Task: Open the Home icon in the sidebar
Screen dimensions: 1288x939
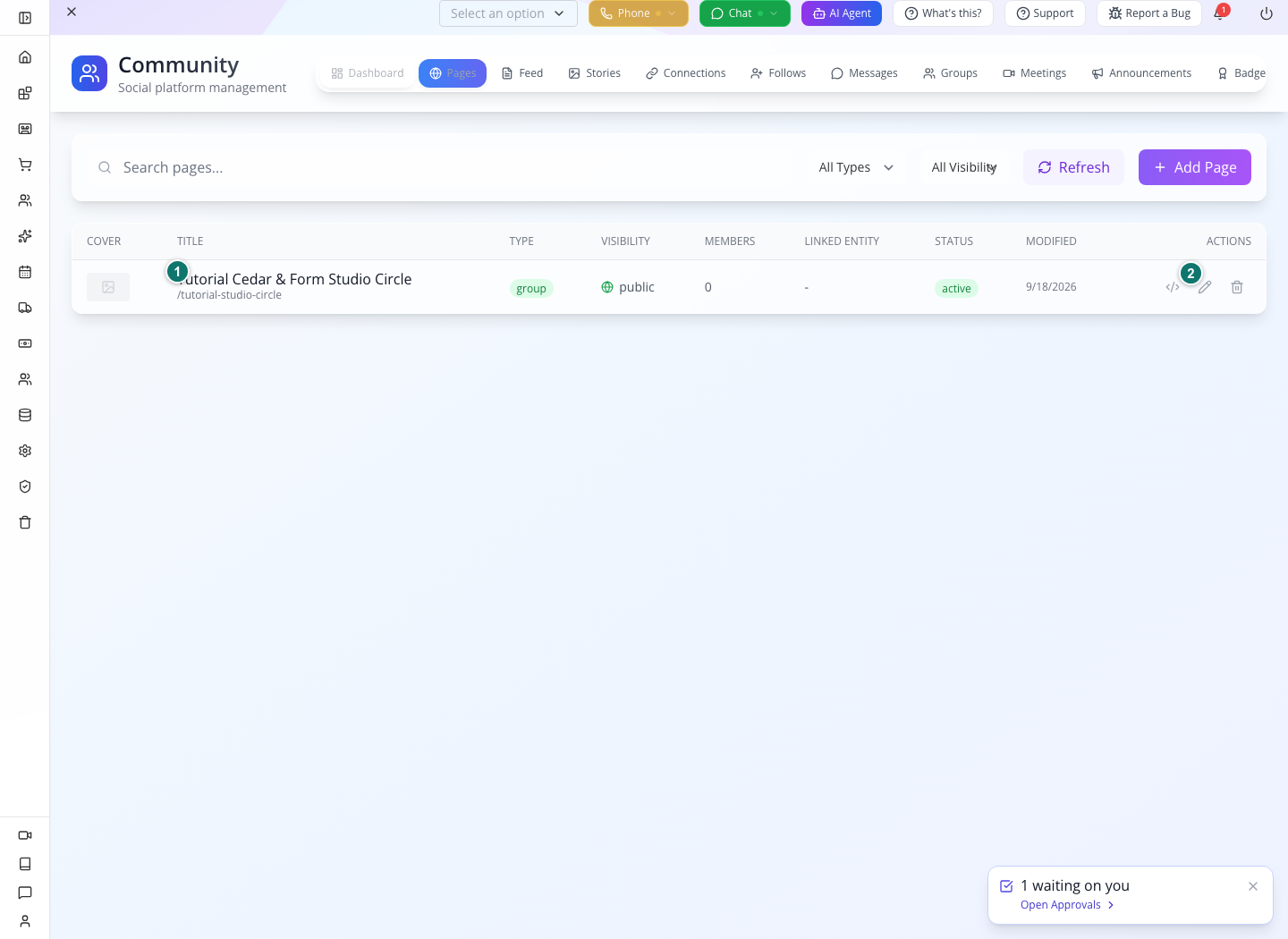Action: [25, 57]
